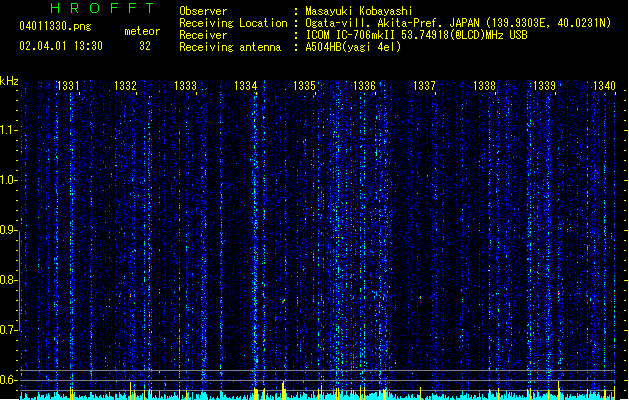Viewport: 629px width, 400px height.
Task: Click the Receiving antenna label
Action: tap(230, 47)
